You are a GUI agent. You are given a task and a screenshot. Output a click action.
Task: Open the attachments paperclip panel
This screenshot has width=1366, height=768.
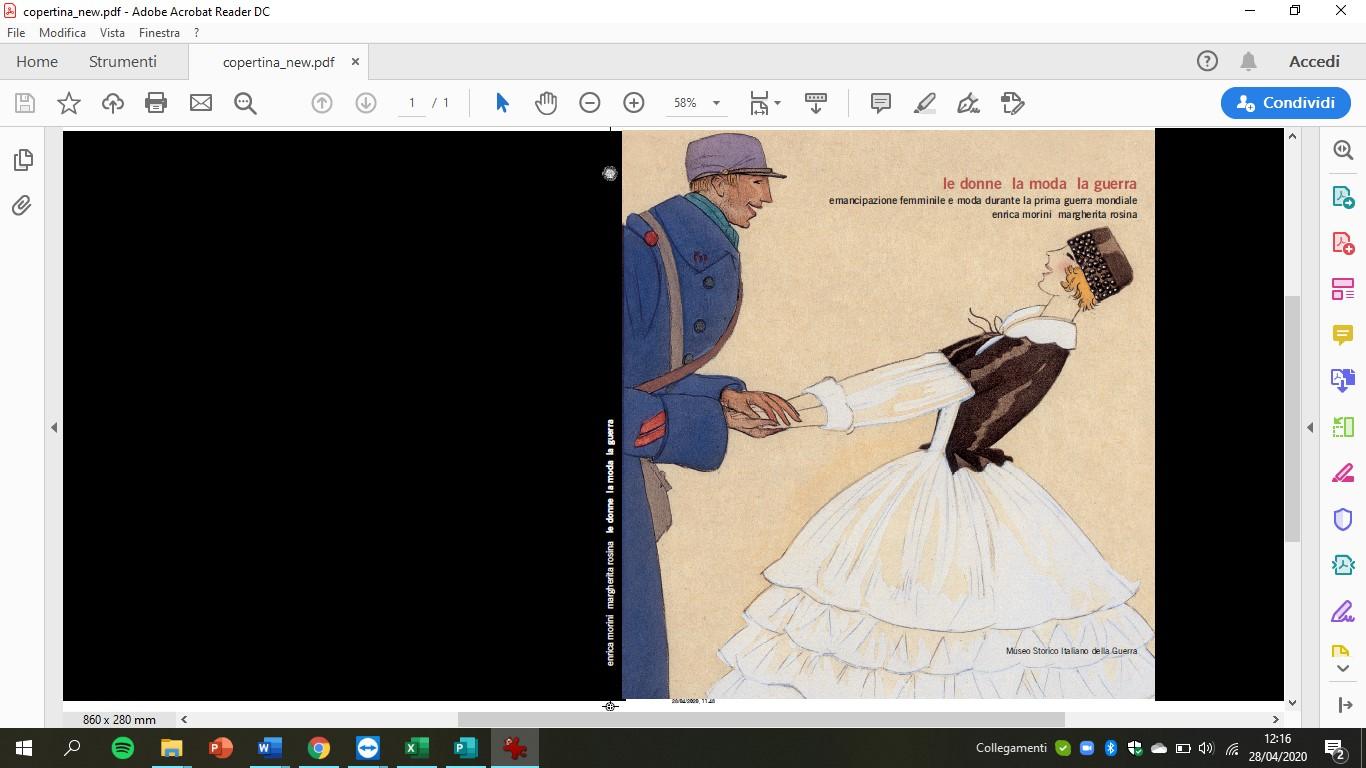[x=21, y=206]
